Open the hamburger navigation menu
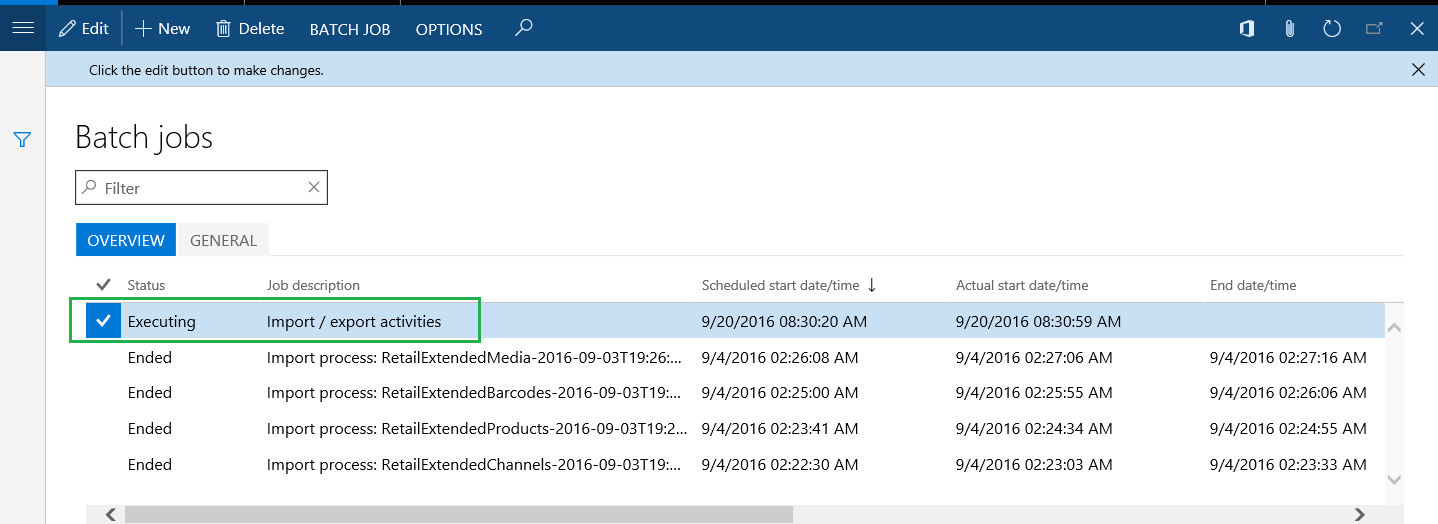This screenshot has height=524, width=1438. click(x=22, y=28)
